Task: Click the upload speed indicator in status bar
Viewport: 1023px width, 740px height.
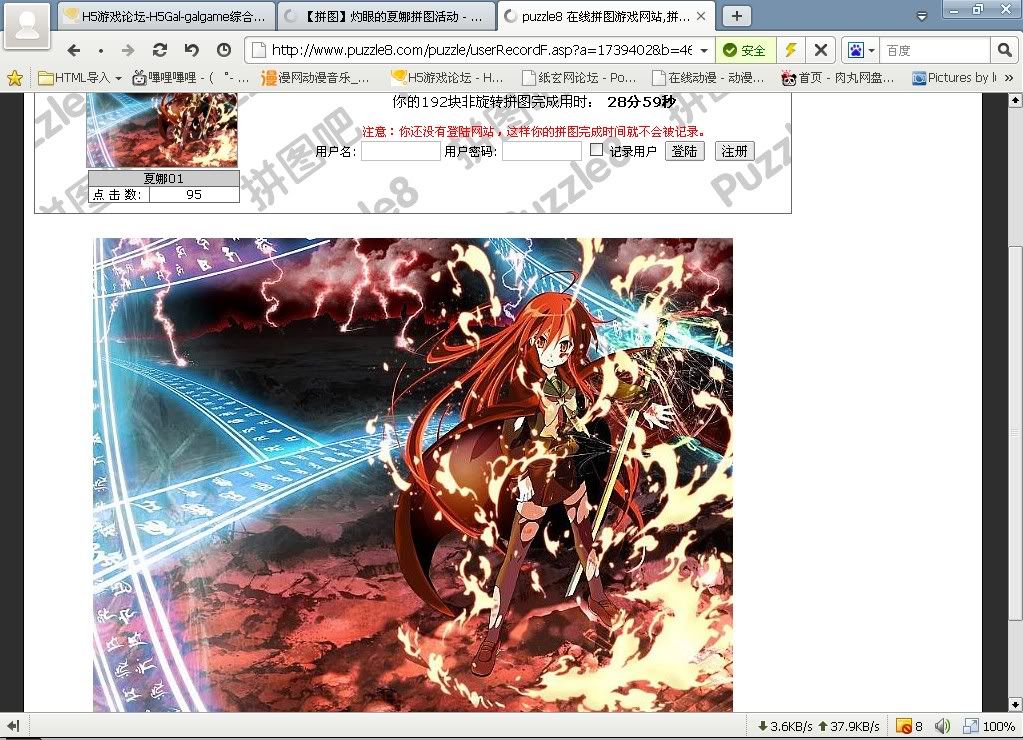Action: click(848, 726)
